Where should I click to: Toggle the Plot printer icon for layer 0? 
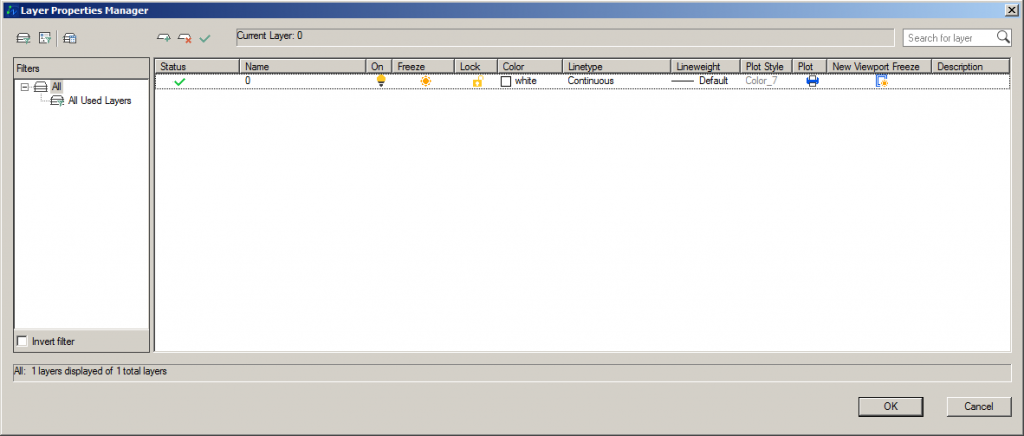(x=812, y=82)
